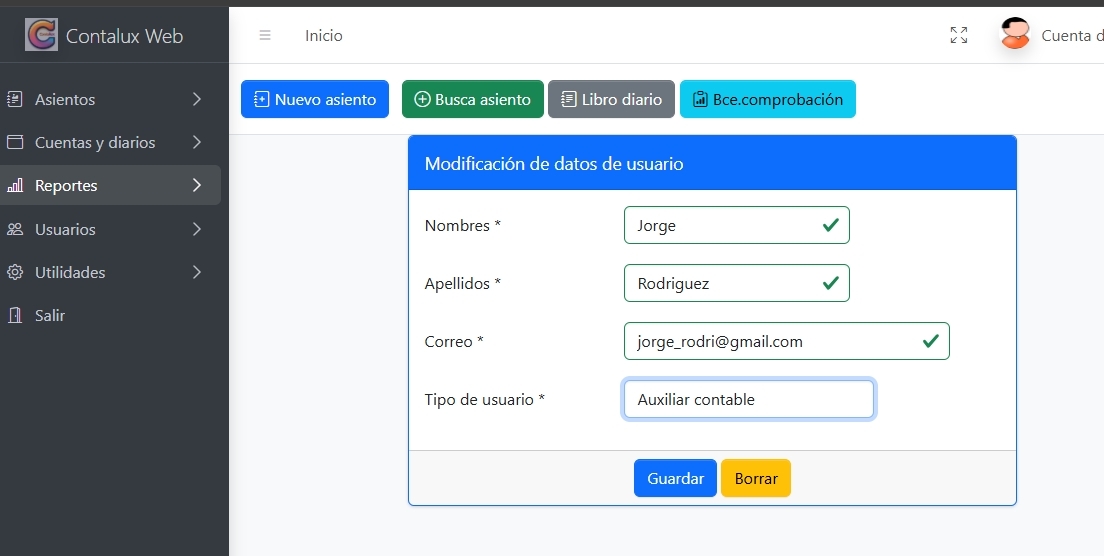
Task: Click the Utilidades gear icon
Action: click(x=15, y=272)
